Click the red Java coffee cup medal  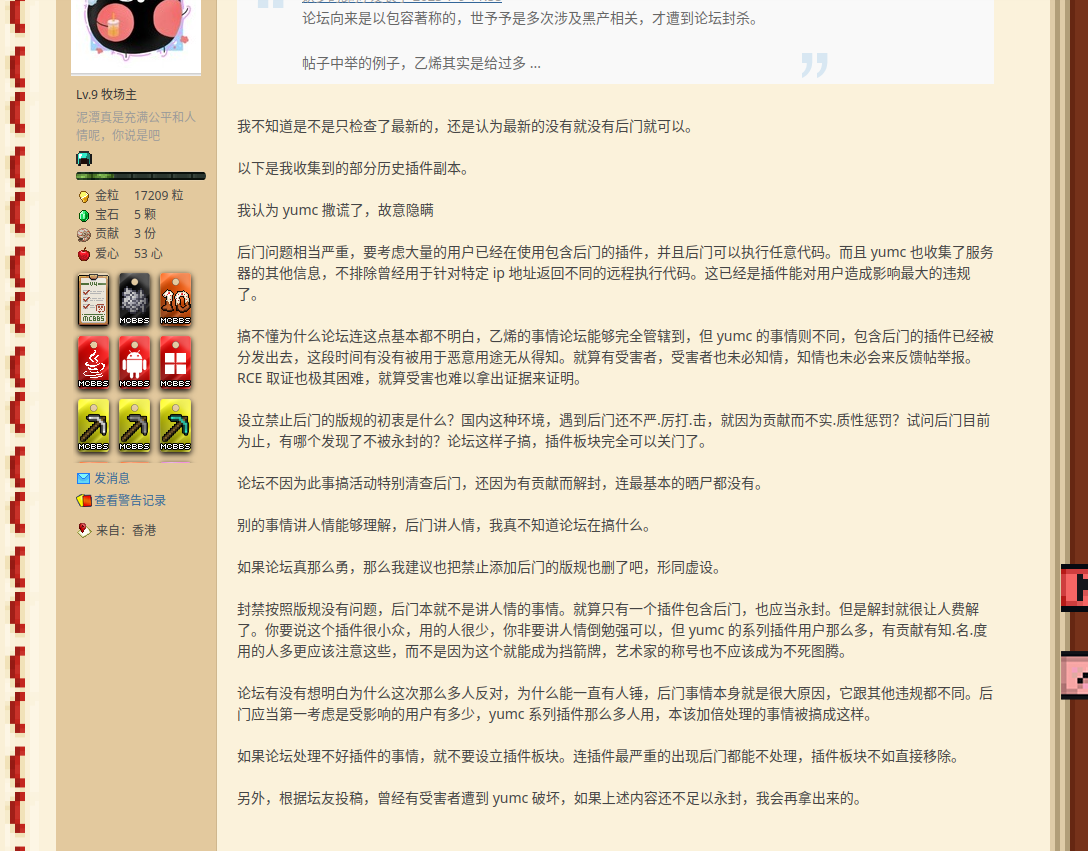(93, 362)
